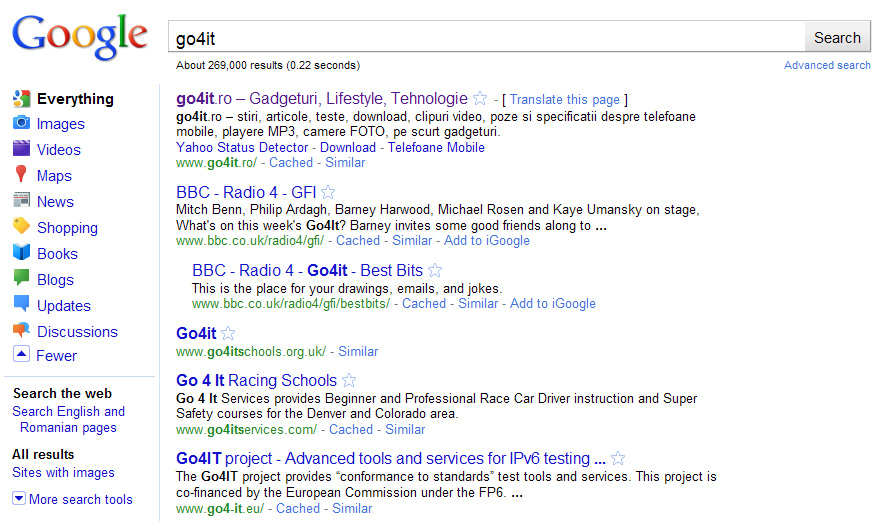Click the Search button
The width and height of the screenshot is (879, 521).
tap(837, 38)
